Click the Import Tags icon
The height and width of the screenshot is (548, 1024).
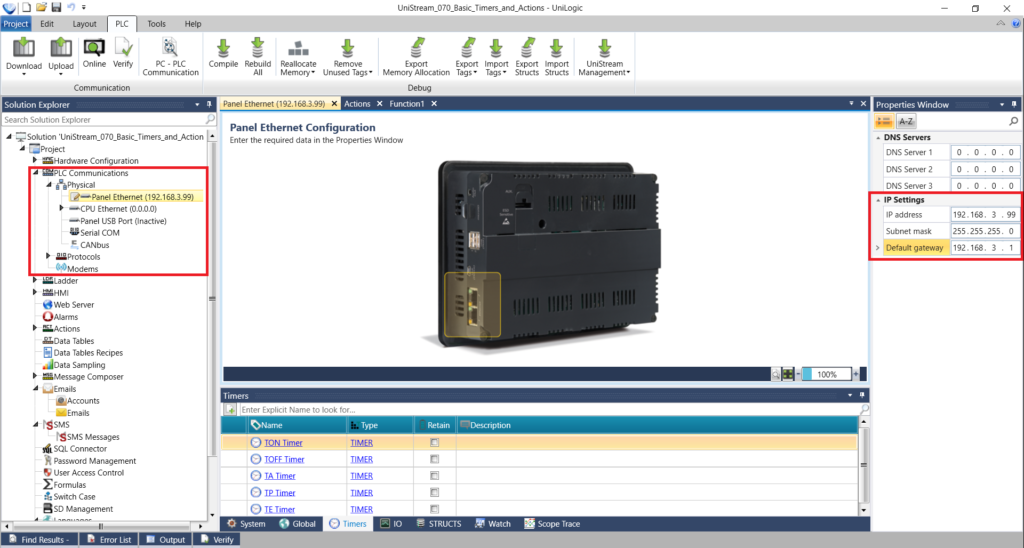pyautogui.click(x=496, y=48)
